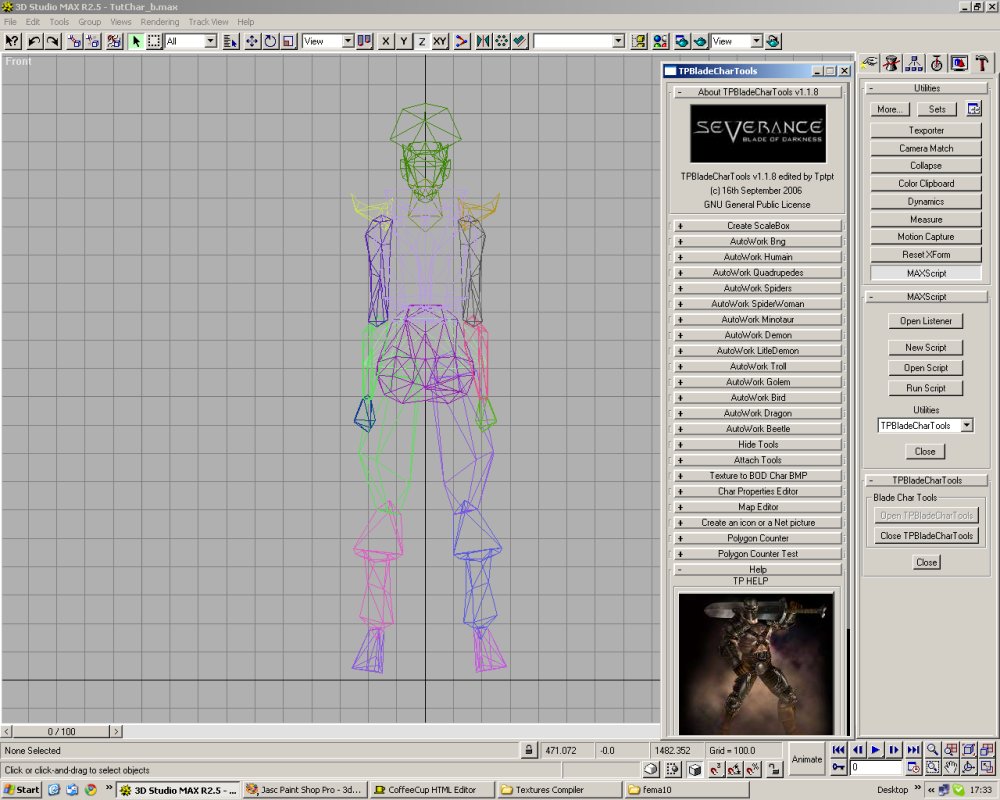The height and width of the screenshot is (800, 1000).
Task: Restrict transforms to the X axis
Action: pos(385,41)
